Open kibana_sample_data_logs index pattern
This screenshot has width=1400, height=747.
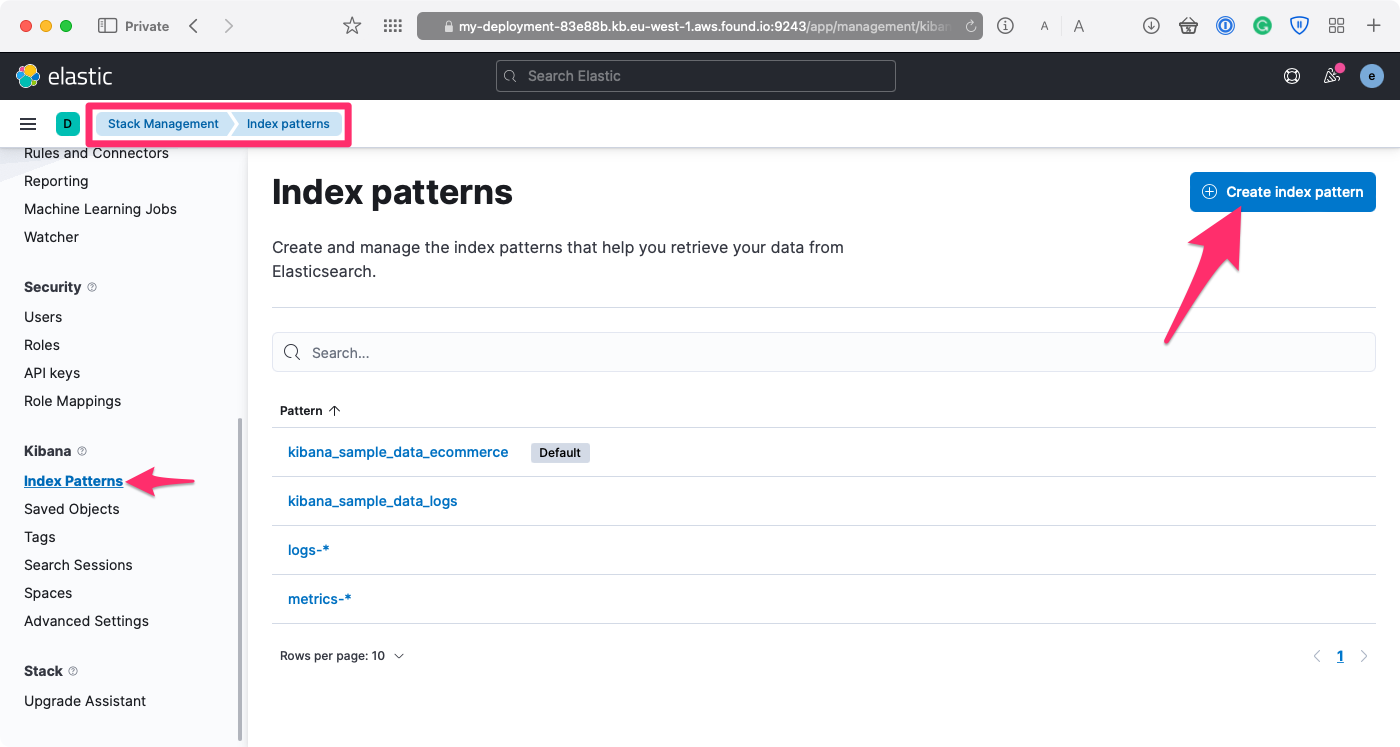[372, 501]
